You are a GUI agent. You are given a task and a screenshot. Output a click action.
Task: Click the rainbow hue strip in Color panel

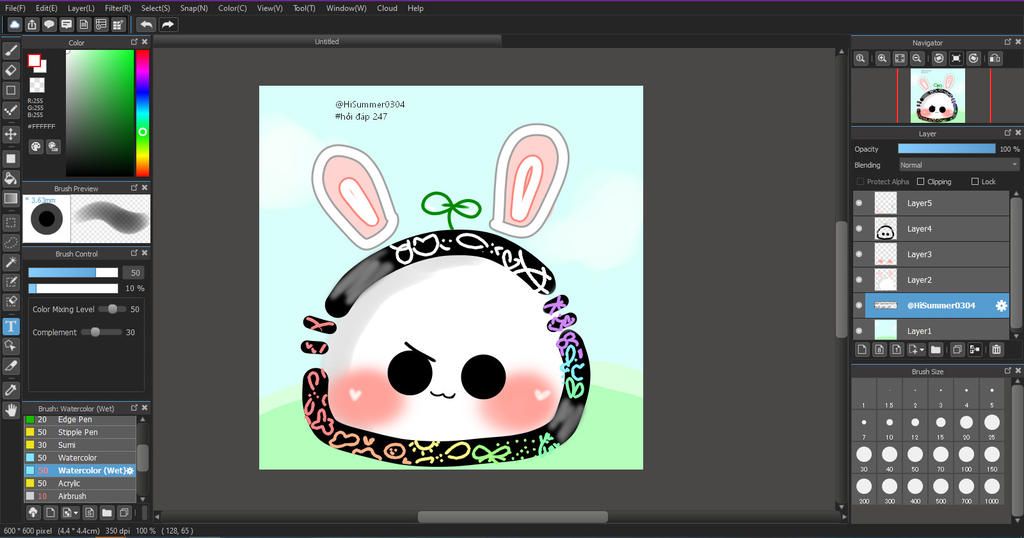pyautogui.click(x=142, y=113)
